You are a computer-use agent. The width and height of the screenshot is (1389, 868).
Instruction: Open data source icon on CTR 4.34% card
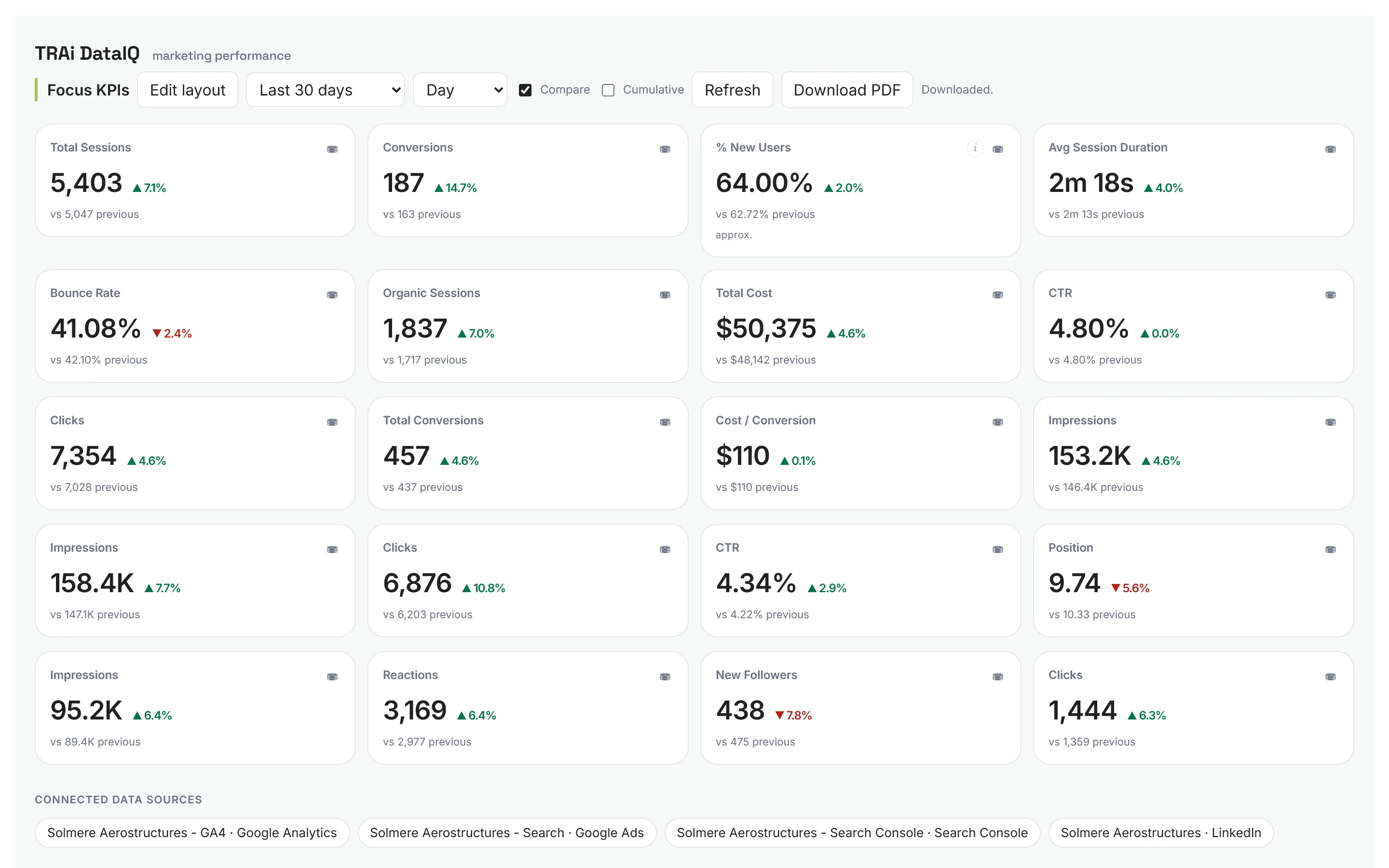tap(998, 550)
